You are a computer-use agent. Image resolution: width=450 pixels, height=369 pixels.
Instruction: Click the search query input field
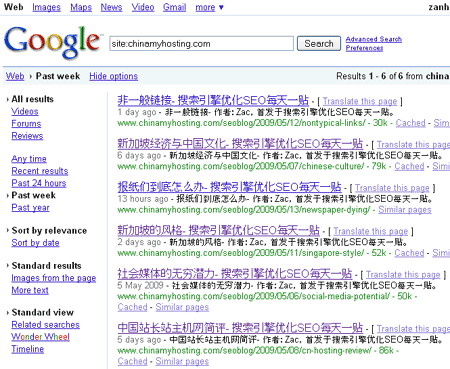coord(201,44)
